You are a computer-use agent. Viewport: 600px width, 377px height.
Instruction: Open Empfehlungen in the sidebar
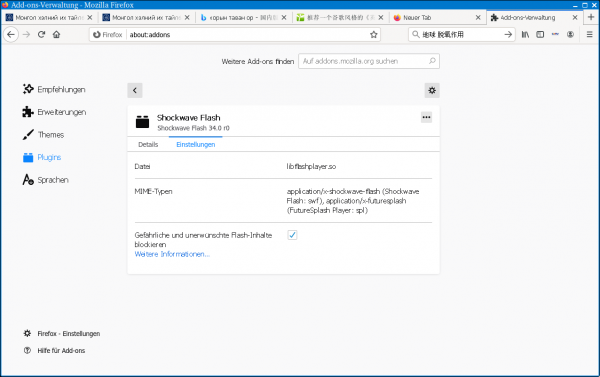(x=54, y=89)
